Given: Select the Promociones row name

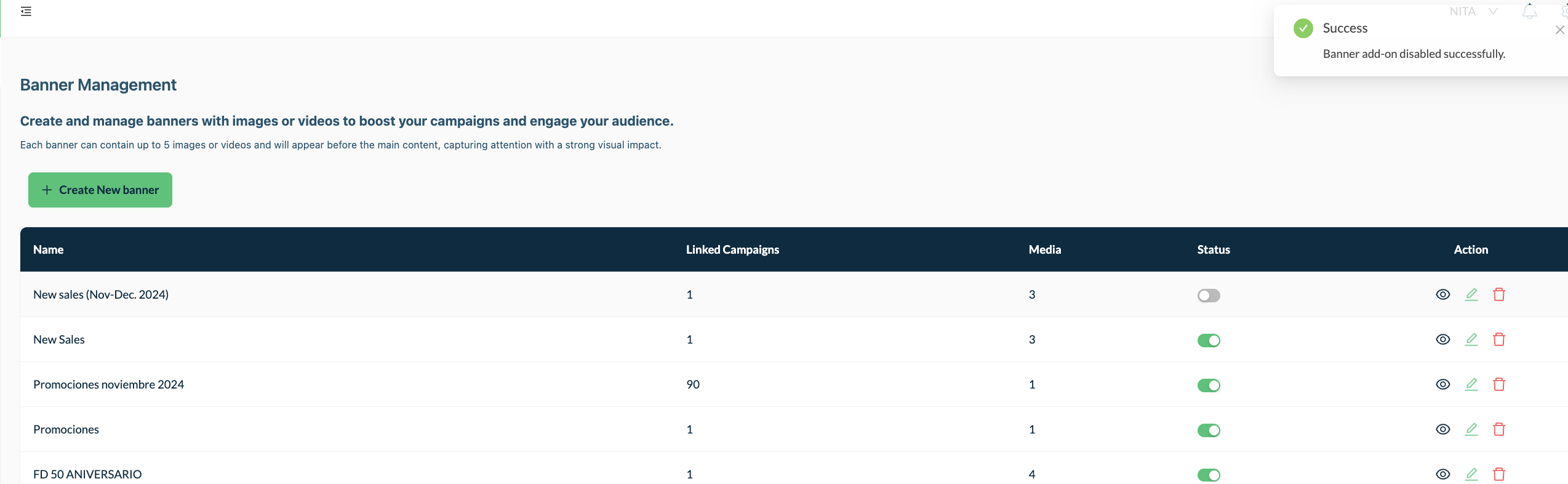Looking at the screenshot, I should (x=66, y=429).
